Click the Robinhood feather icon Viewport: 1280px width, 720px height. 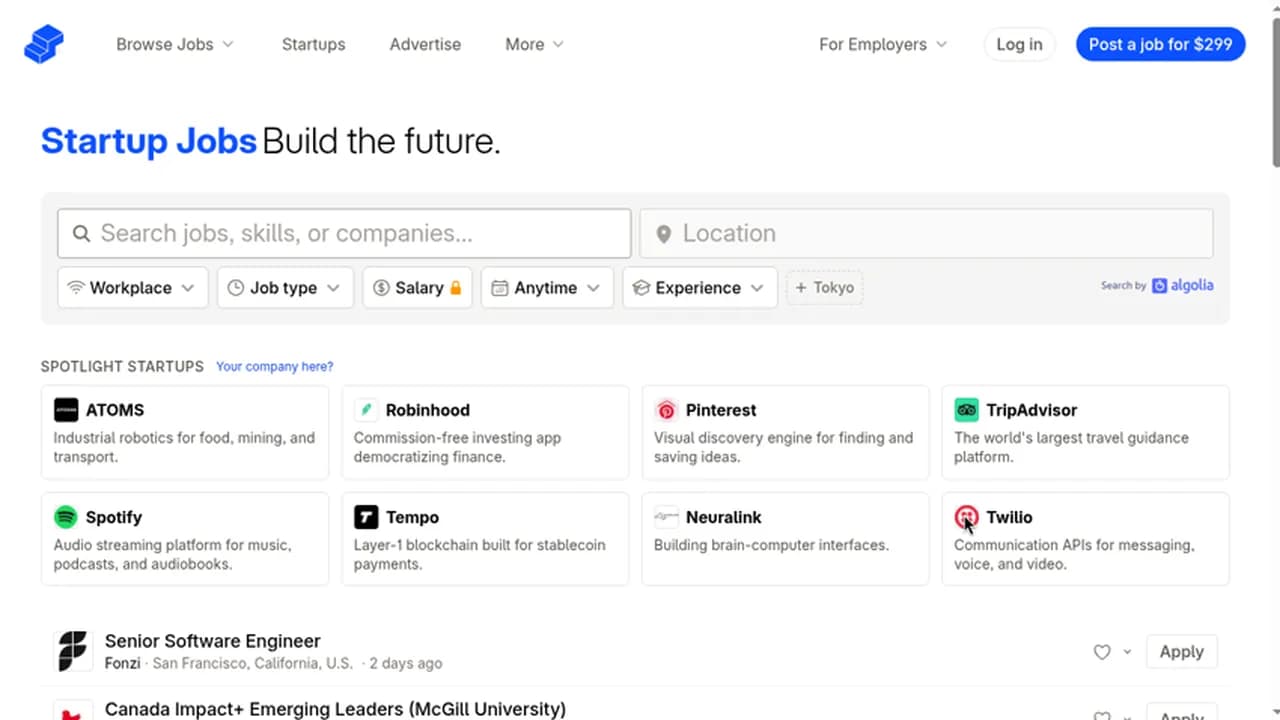click(x=366, y=410)
